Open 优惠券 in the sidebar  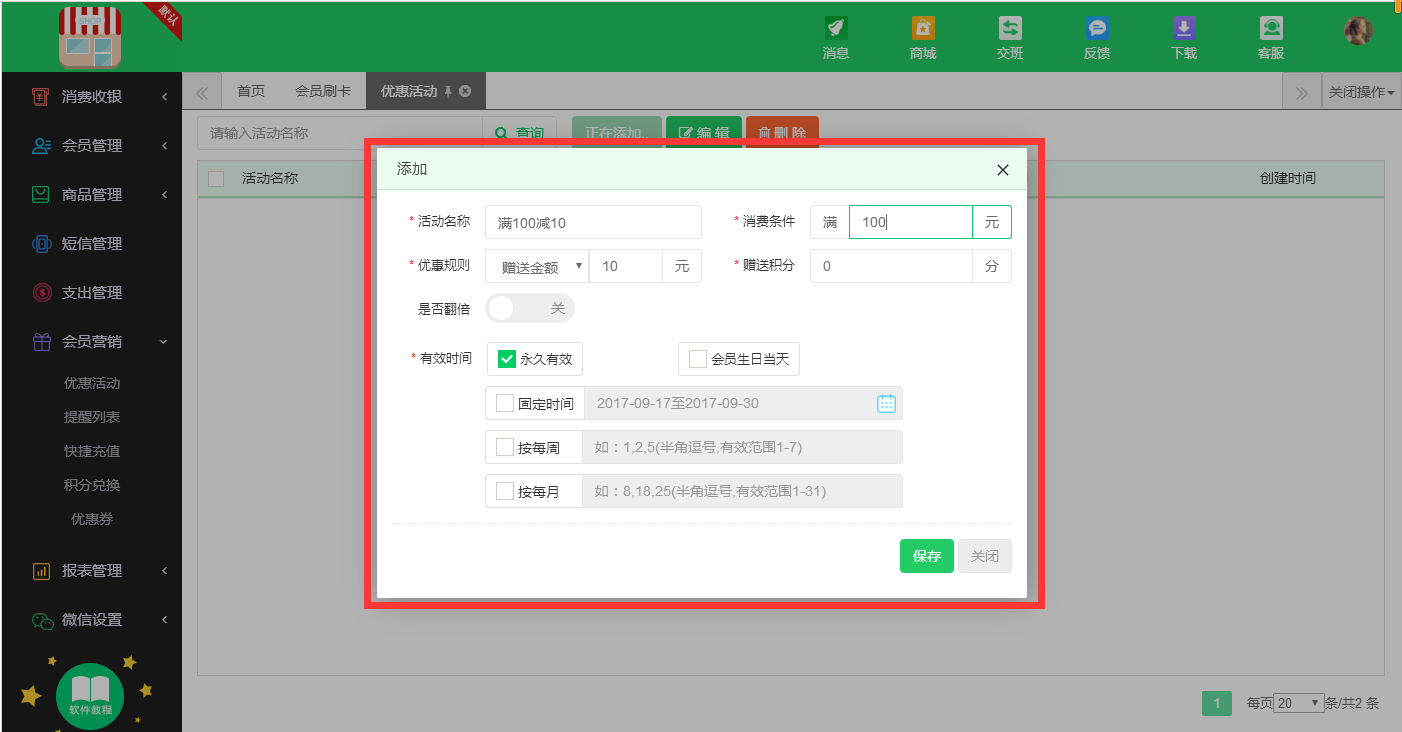(92, 519)
